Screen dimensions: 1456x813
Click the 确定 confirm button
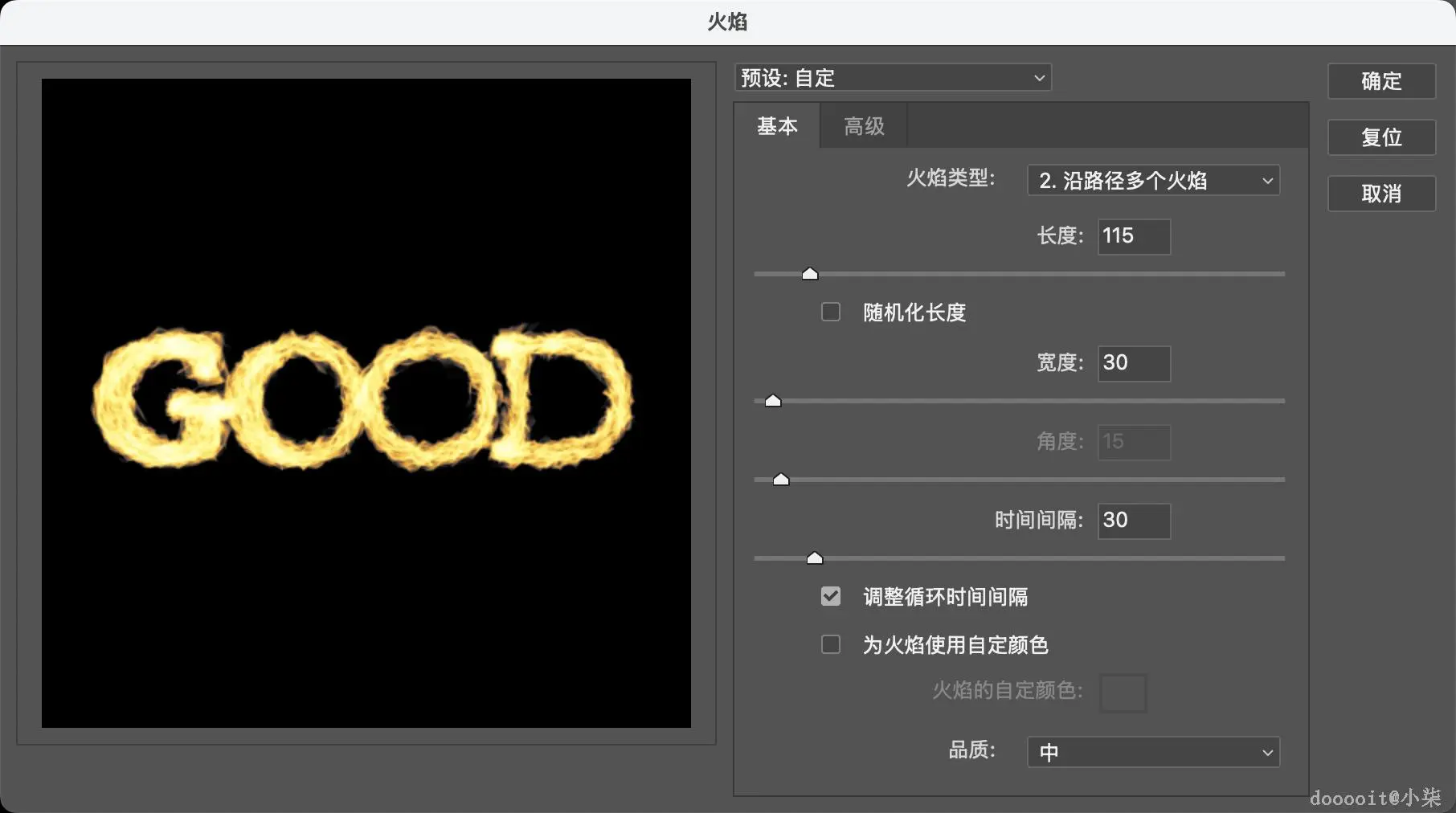pos(1380,81)
